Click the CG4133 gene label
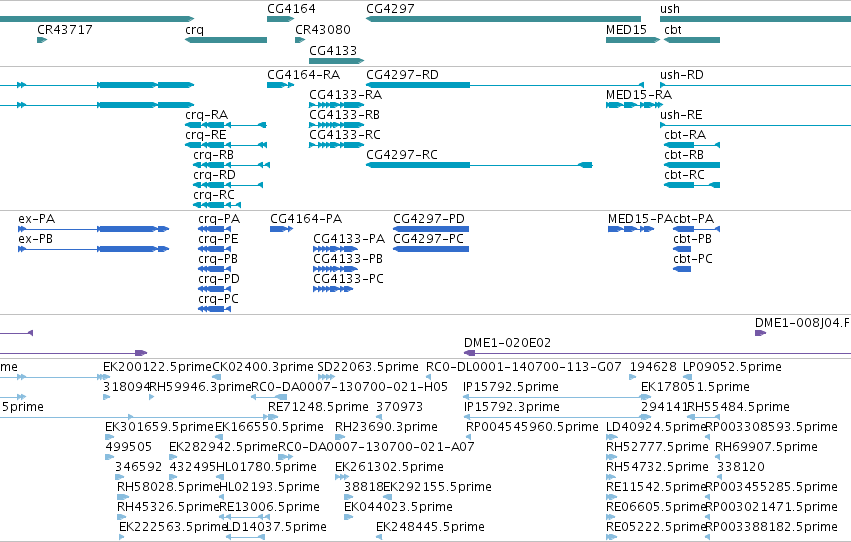Screen dimensions: 851x542 tap(333, 50)
